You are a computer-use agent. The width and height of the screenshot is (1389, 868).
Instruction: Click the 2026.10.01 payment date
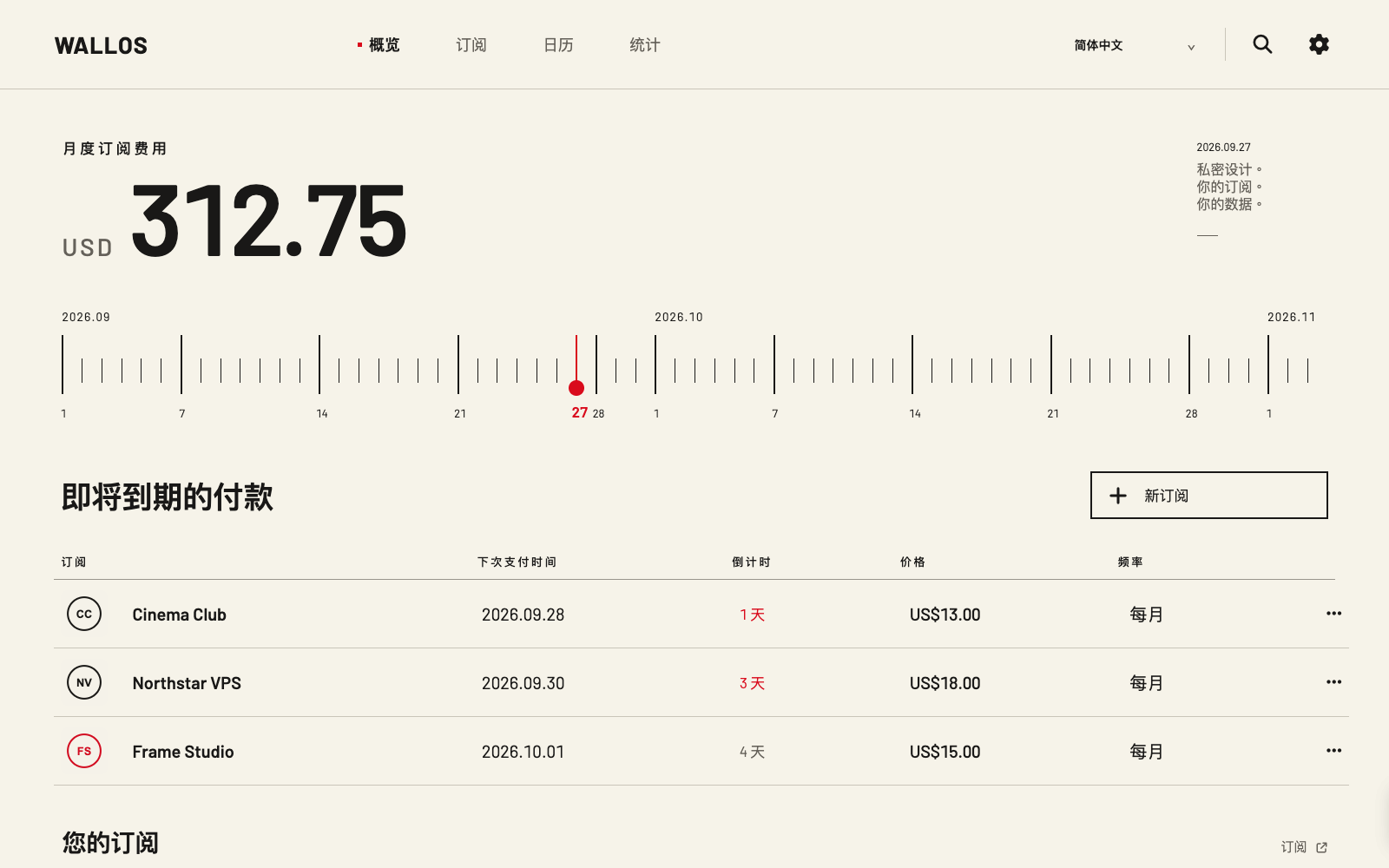[x=523, y=752]
